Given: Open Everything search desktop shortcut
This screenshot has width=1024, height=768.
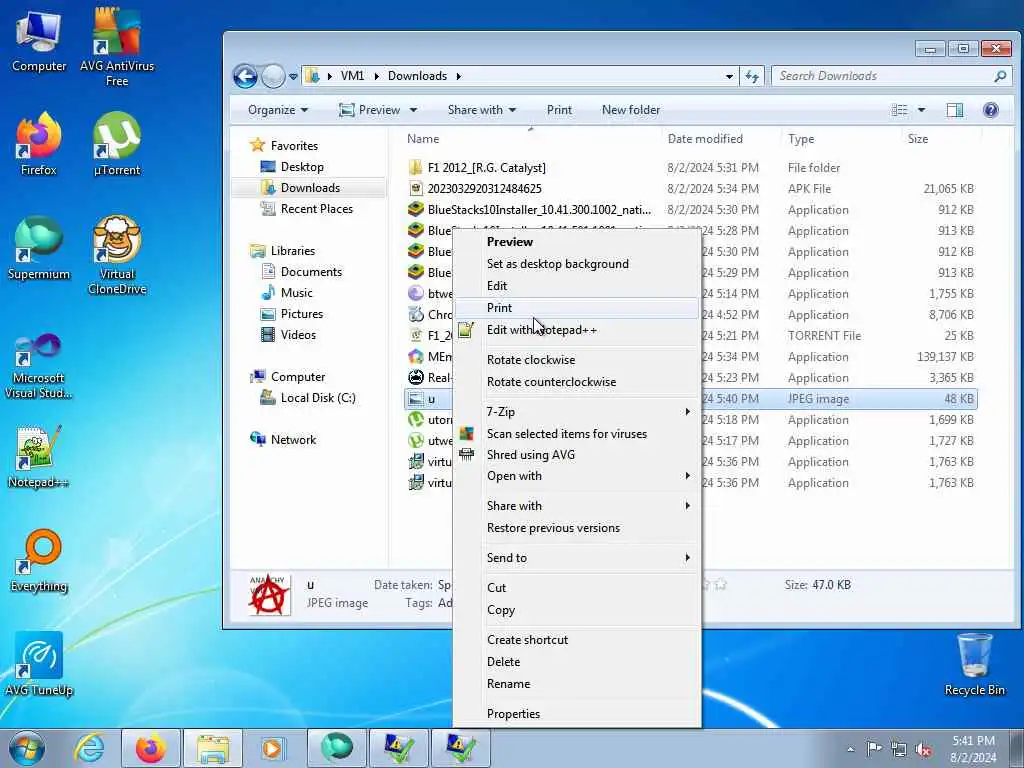Looking at the screenshot, I should tap(39, 561).
